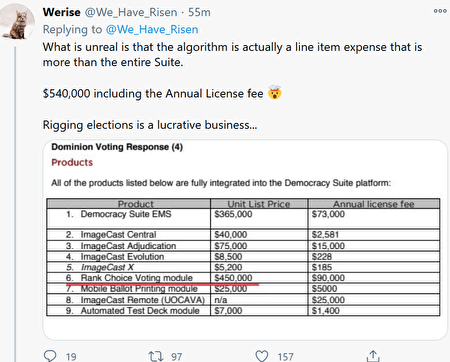
Task: Click the retweet count 97
Action: coord(177,357)
